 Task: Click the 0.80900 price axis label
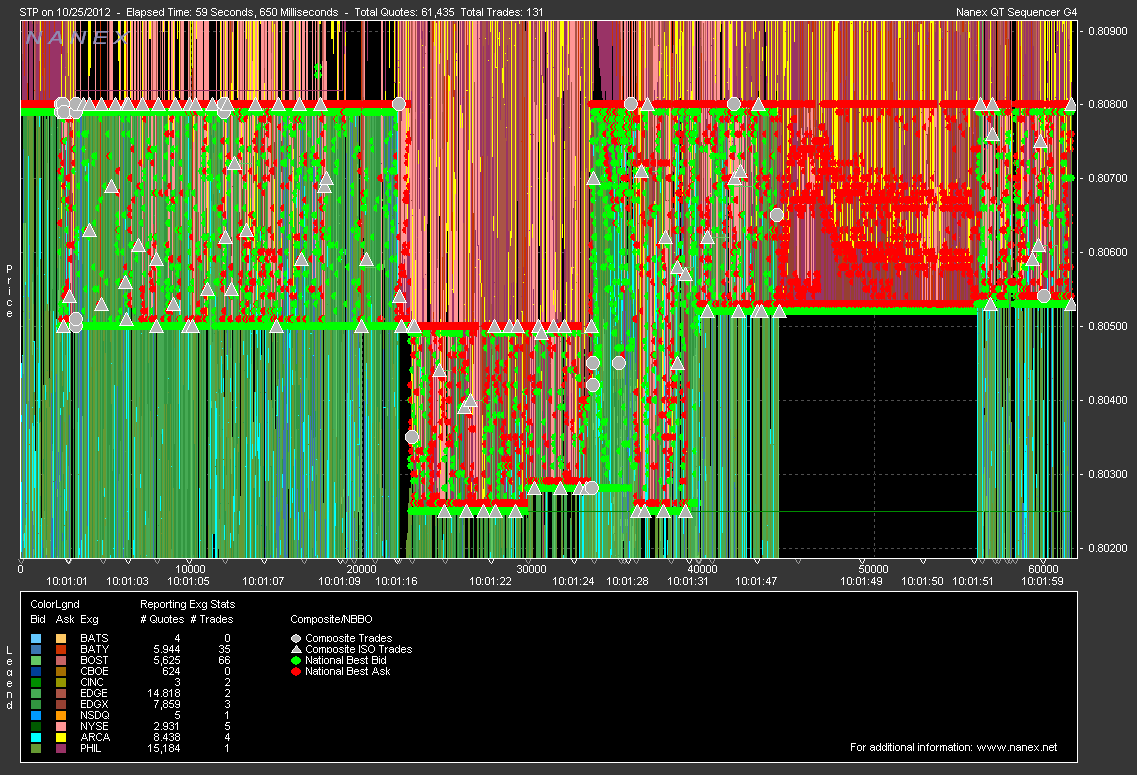coord(1108,31)
